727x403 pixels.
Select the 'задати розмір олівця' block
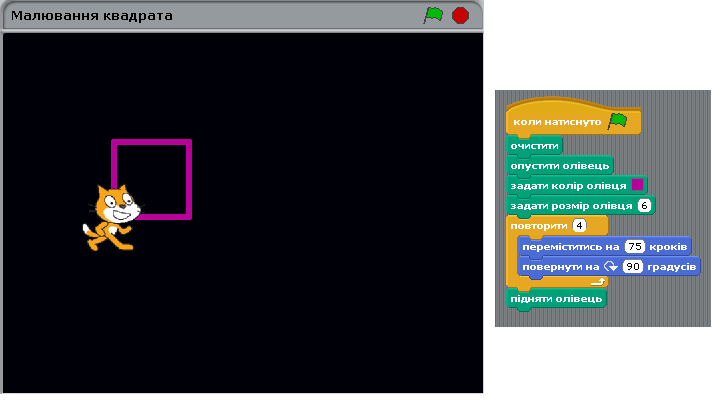click(580, 205)
